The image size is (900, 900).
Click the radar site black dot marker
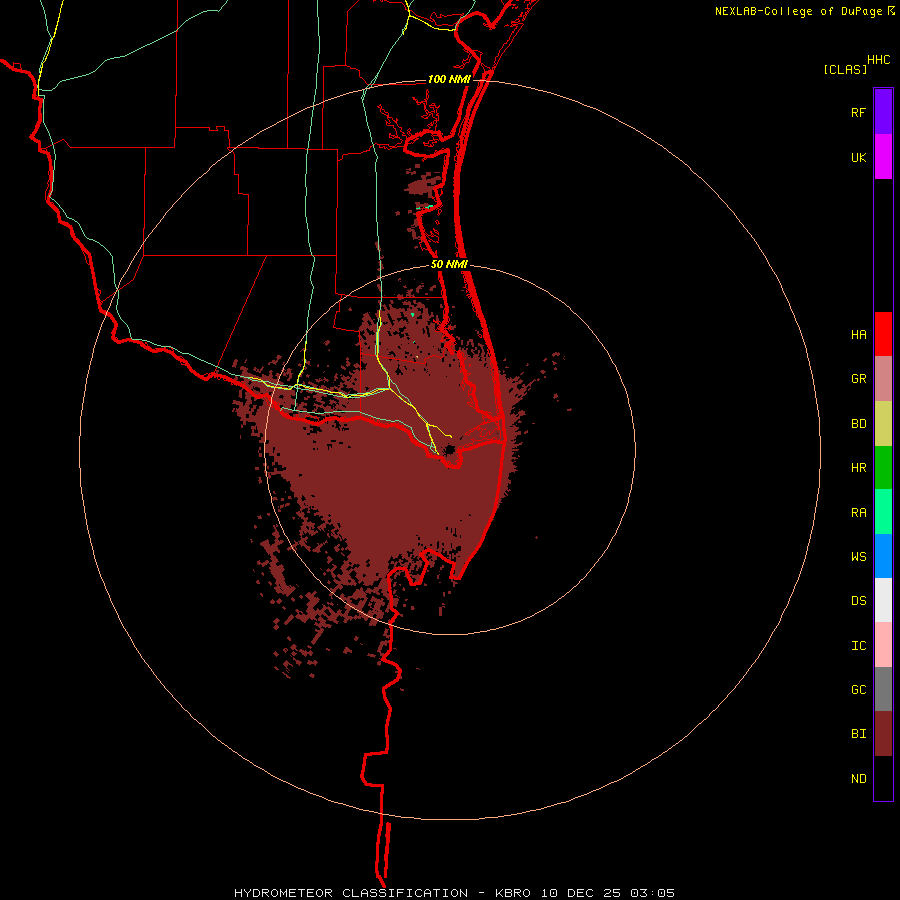pyautogui.click(x=449, y=449)
